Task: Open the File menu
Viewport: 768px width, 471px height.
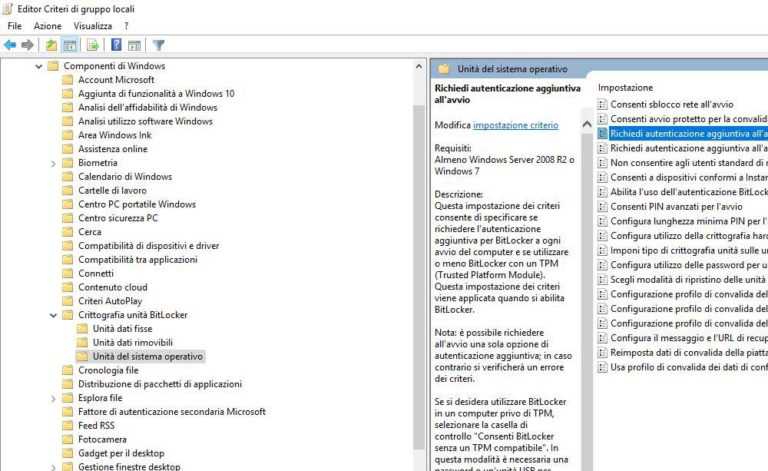Action: (15, 26)
